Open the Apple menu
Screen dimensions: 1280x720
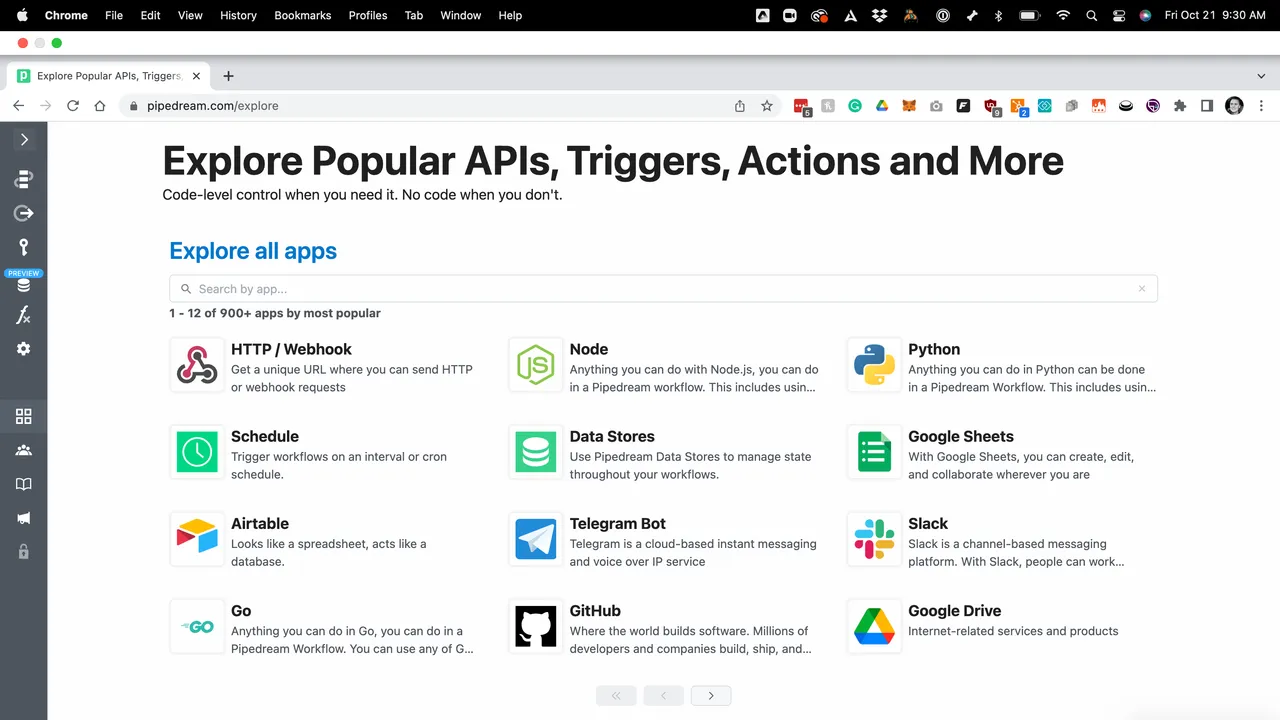[22, 15]
